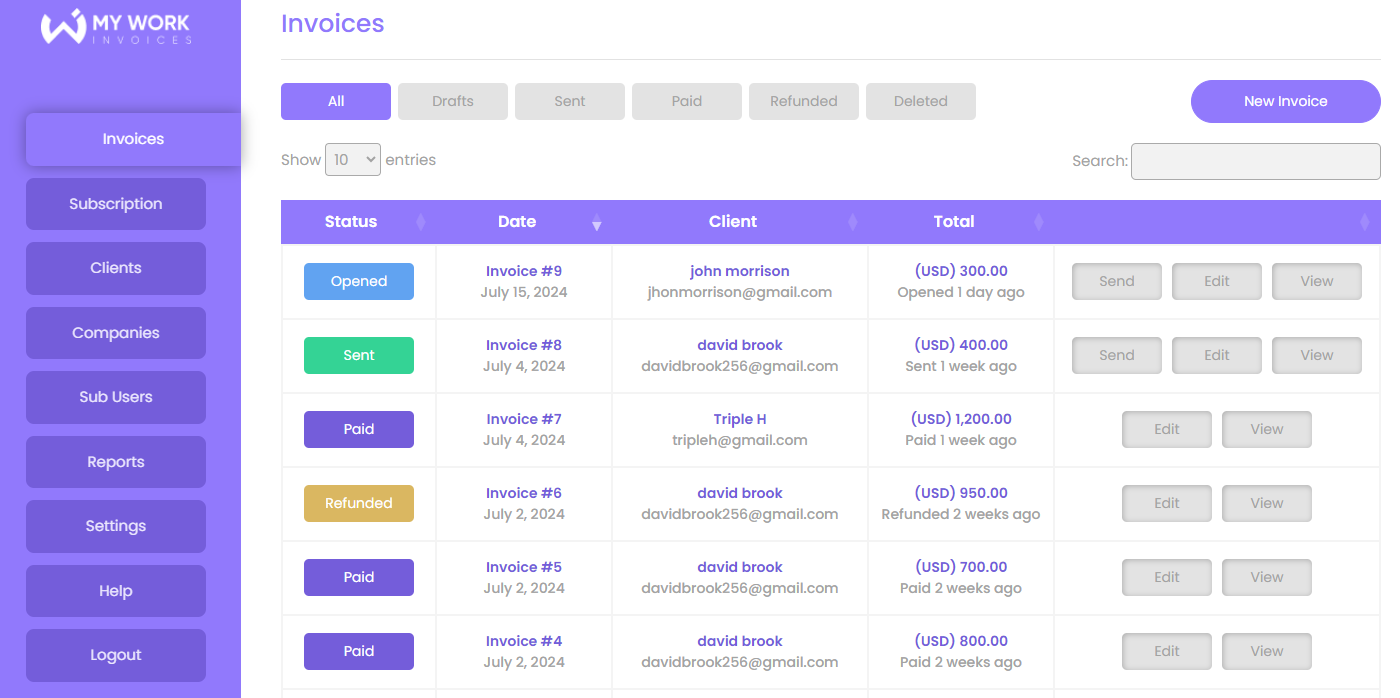1400x698 pixels.
Task: Sort table by Date column arrows
Action: (x=596, y=222)
